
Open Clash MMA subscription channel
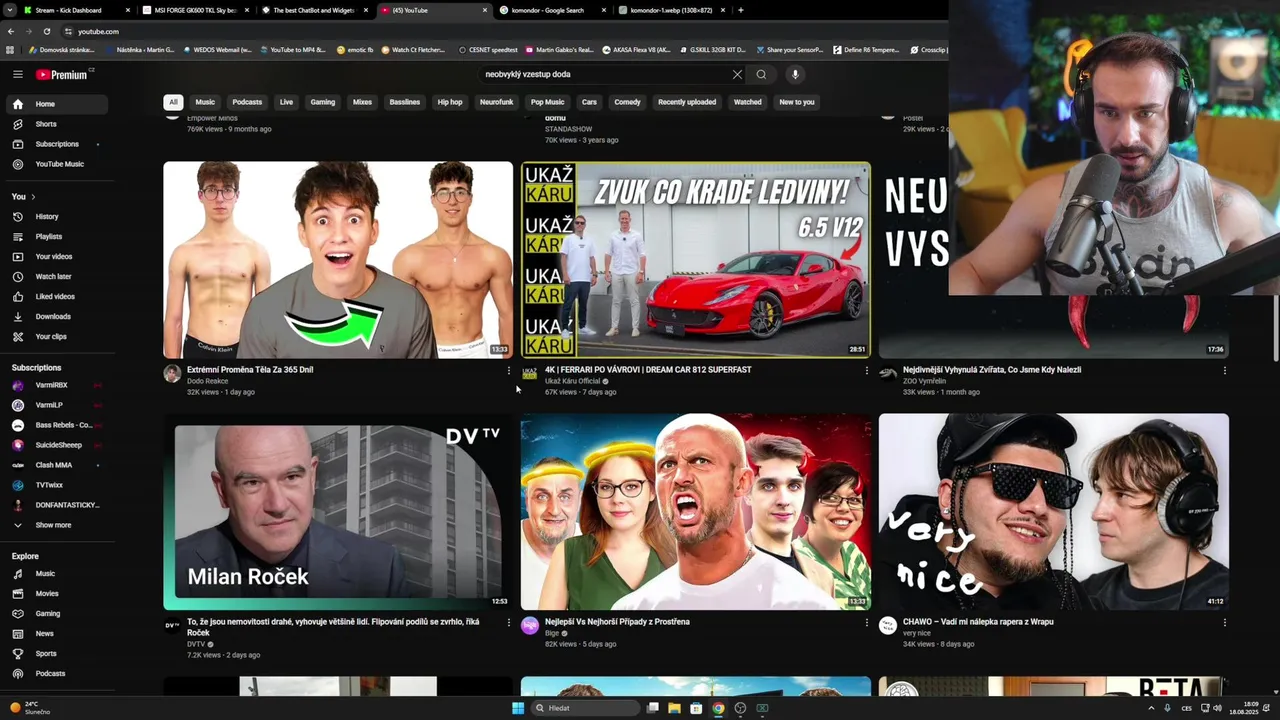point(56,465)
